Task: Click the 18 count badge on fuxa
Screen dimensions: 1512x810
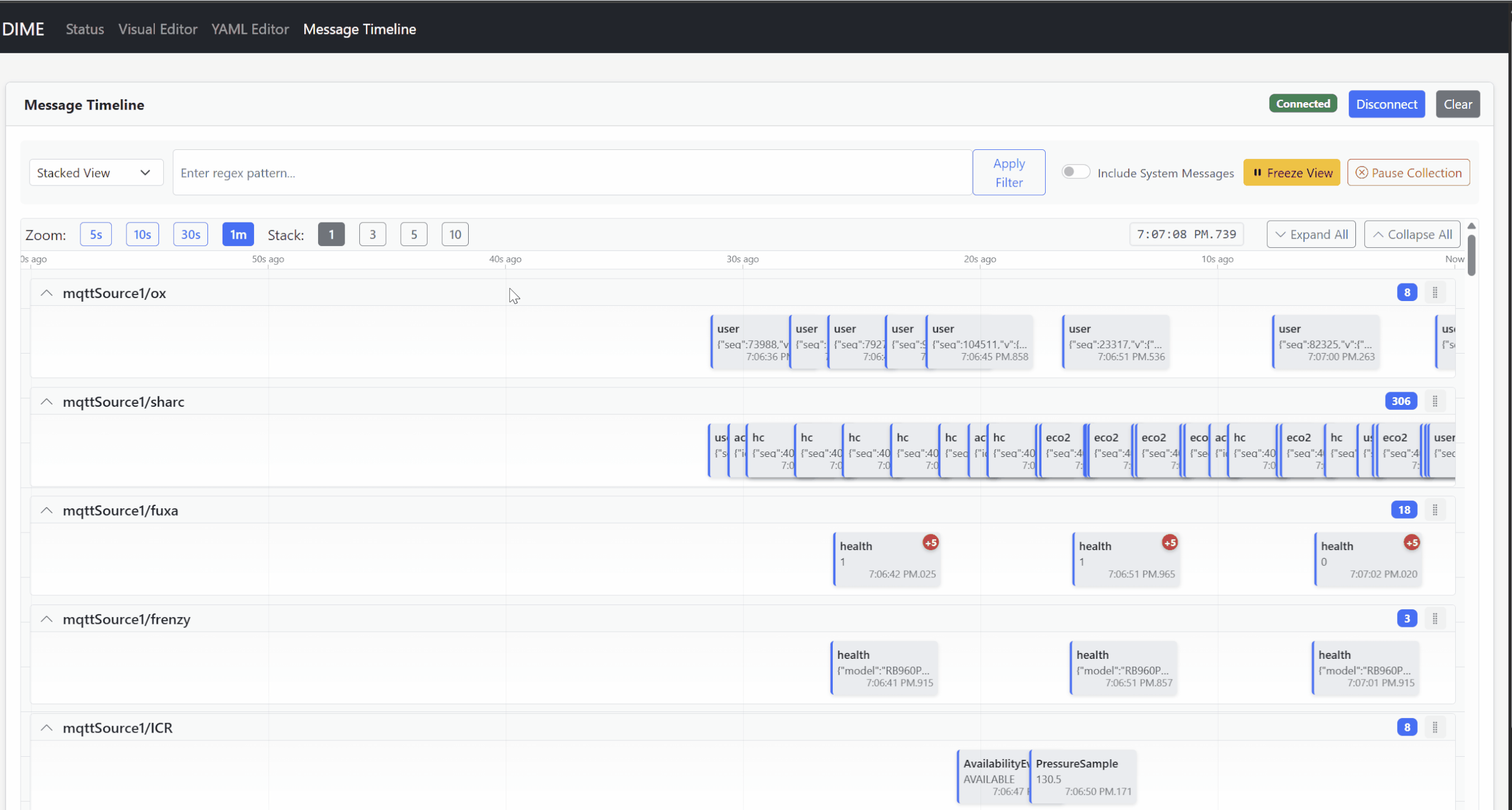Action: click(x=1404, y=510)
